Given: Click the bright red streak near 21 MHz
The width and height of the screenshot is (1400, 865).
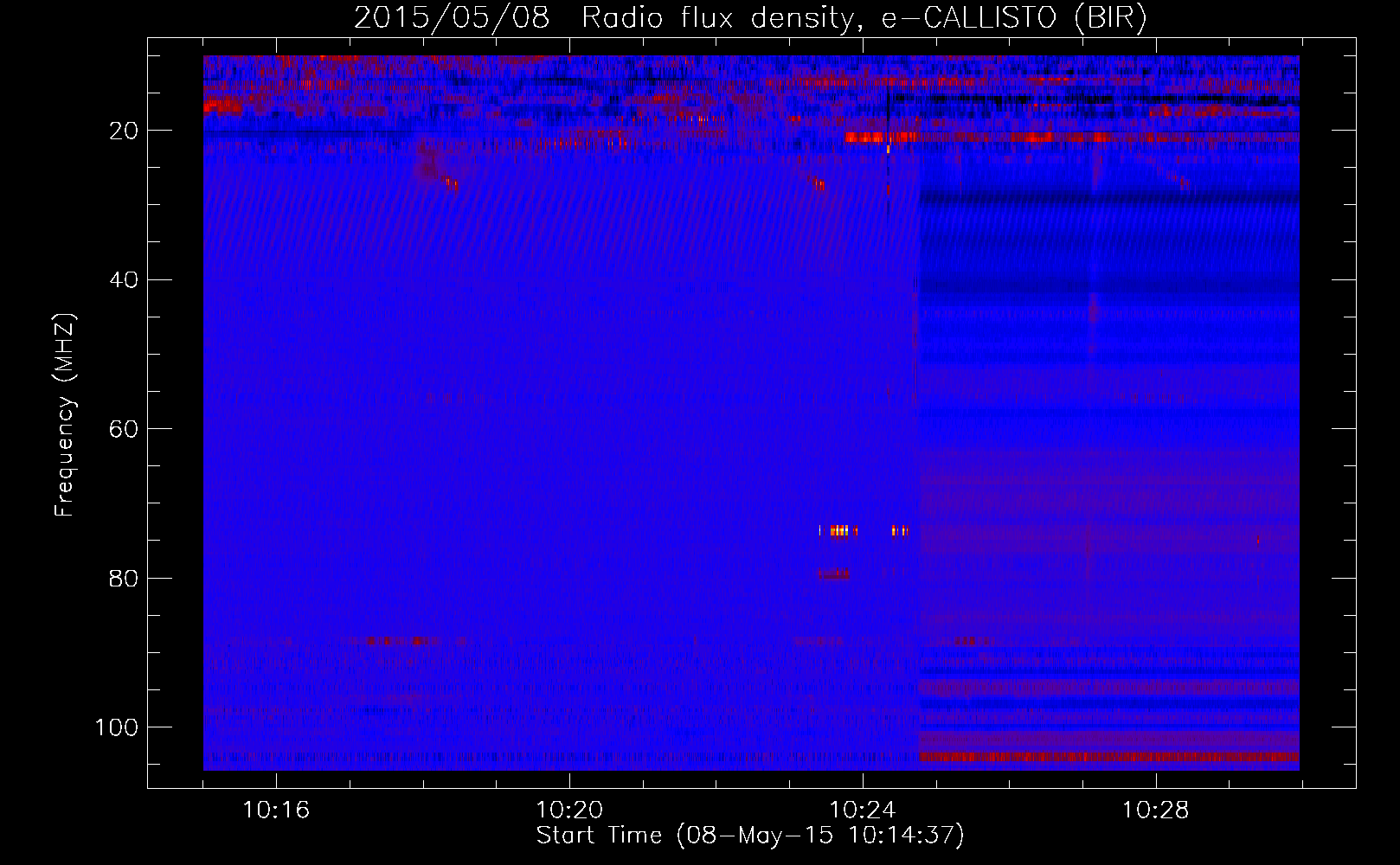Looking at the screenshot, I should coord(881,137).
